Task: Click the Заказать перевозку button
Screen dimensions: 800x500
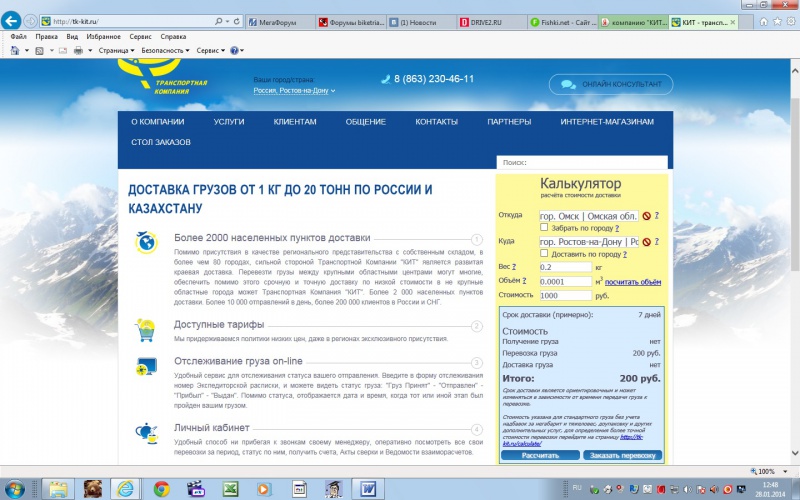Action: (x=622, y=455)
